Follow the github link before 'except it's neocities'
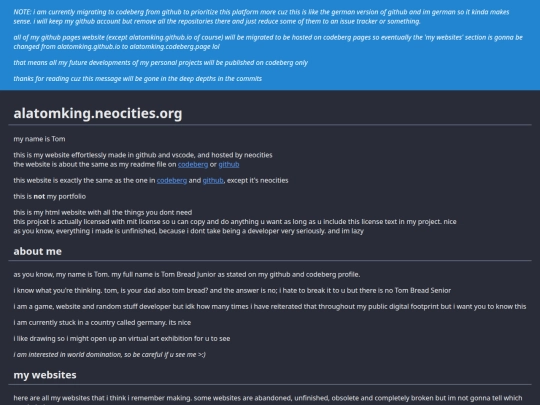540x405 pixels. [x=213, y=180]
